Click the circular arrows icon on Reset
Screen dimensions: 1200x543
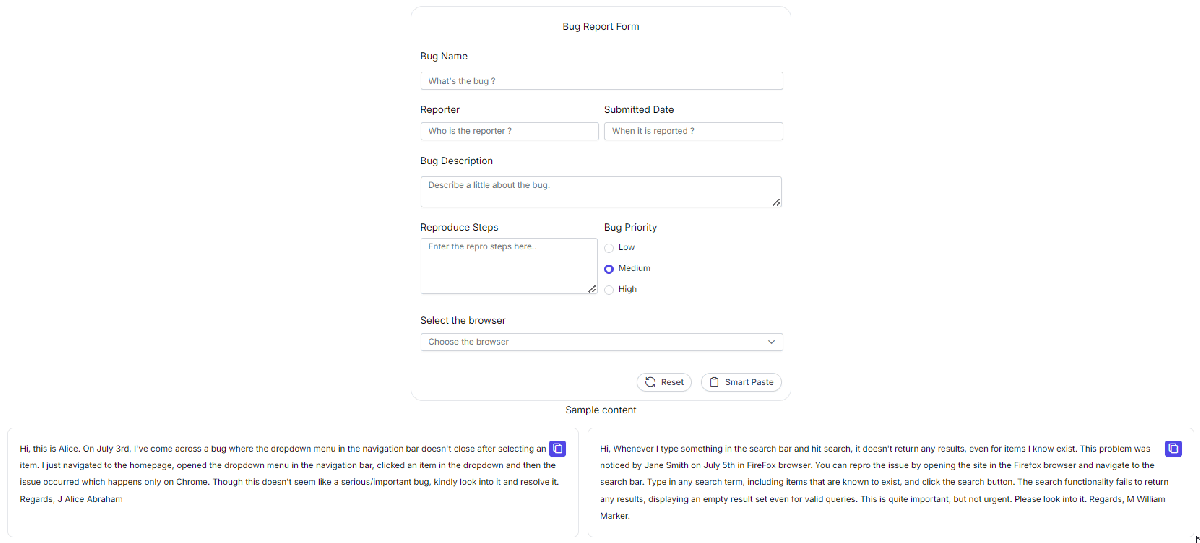click(x=650, y=382)
